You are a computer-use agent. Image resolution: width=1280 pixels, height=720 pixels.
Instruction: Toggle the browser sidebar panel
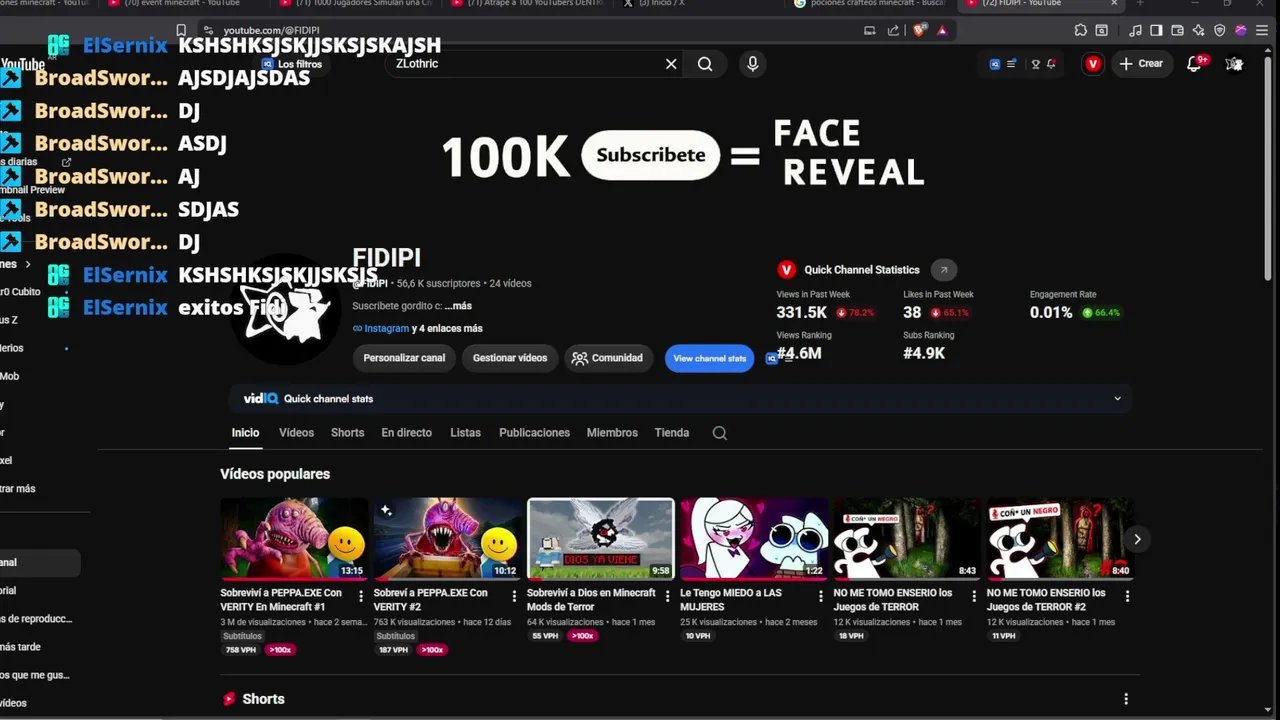pyautogui.click(x=1157, y=30)
